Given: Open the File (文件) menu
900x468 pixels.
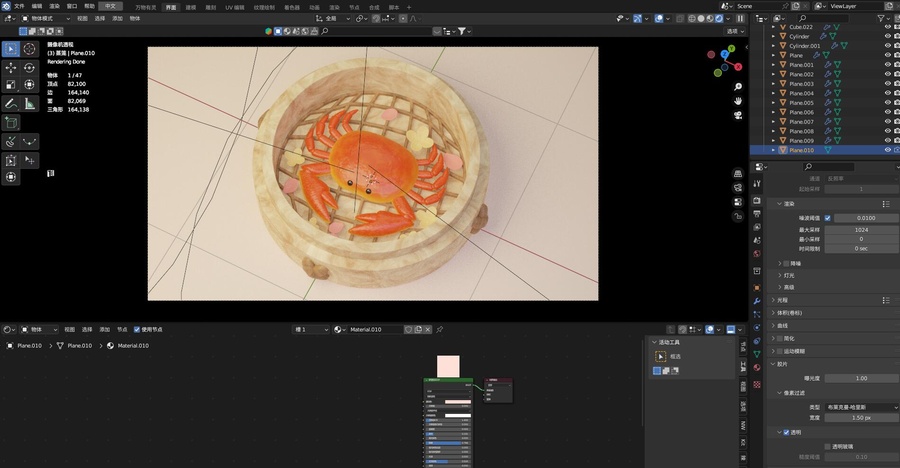Looking at the screenshot, I should coord(20,6).
